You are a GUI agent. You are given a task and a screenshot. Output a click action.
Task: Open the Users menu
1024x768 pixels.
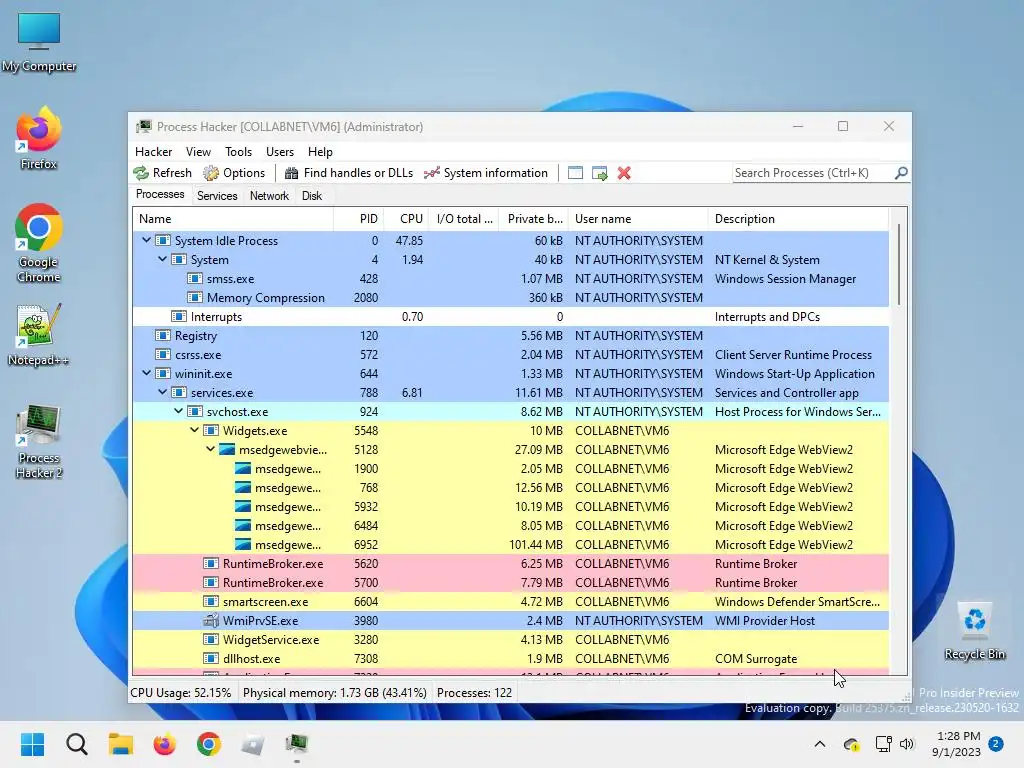tap(280, 152)
